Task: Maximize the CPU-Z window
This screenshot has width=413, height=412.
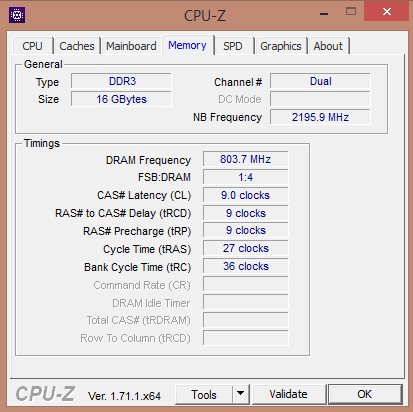Action: pos(351,12)
